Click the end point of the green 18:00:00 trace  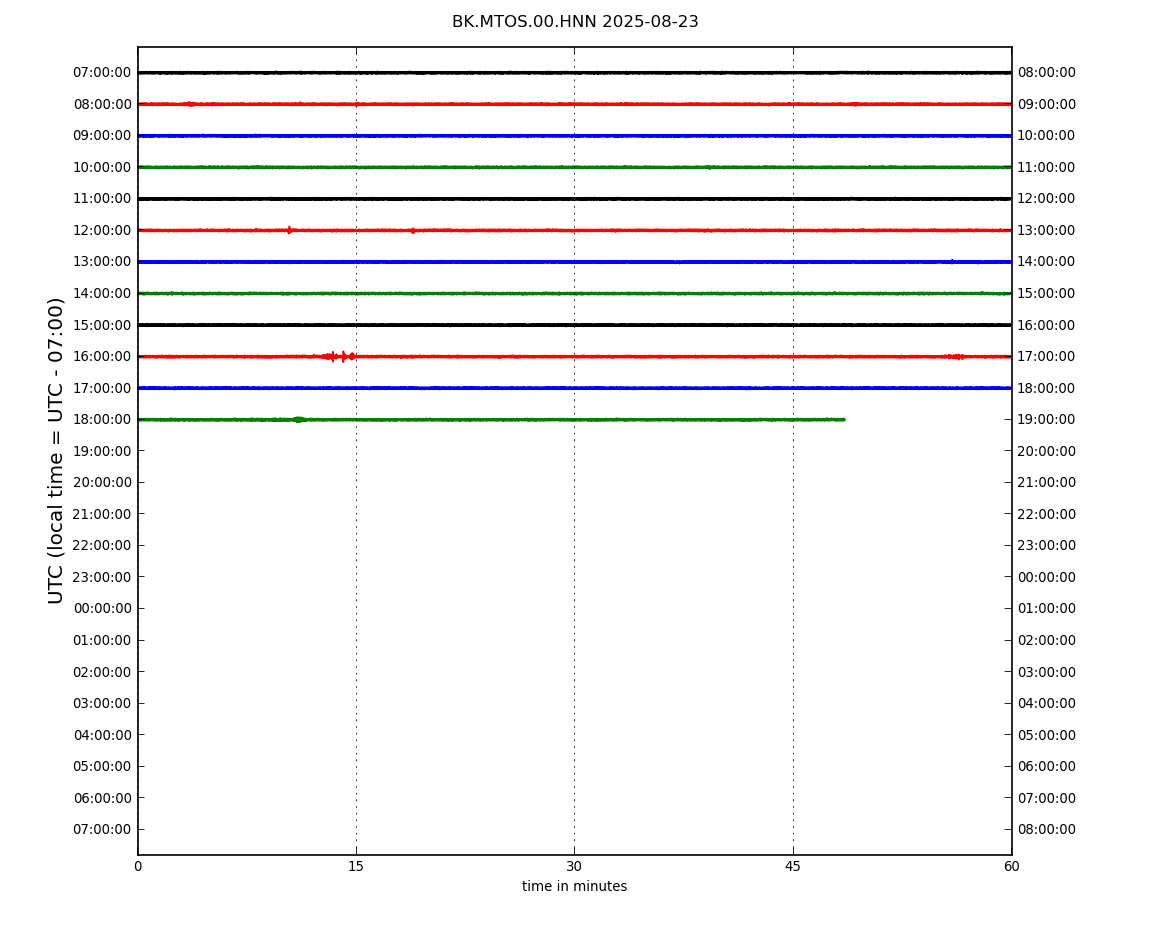[843, 420]
